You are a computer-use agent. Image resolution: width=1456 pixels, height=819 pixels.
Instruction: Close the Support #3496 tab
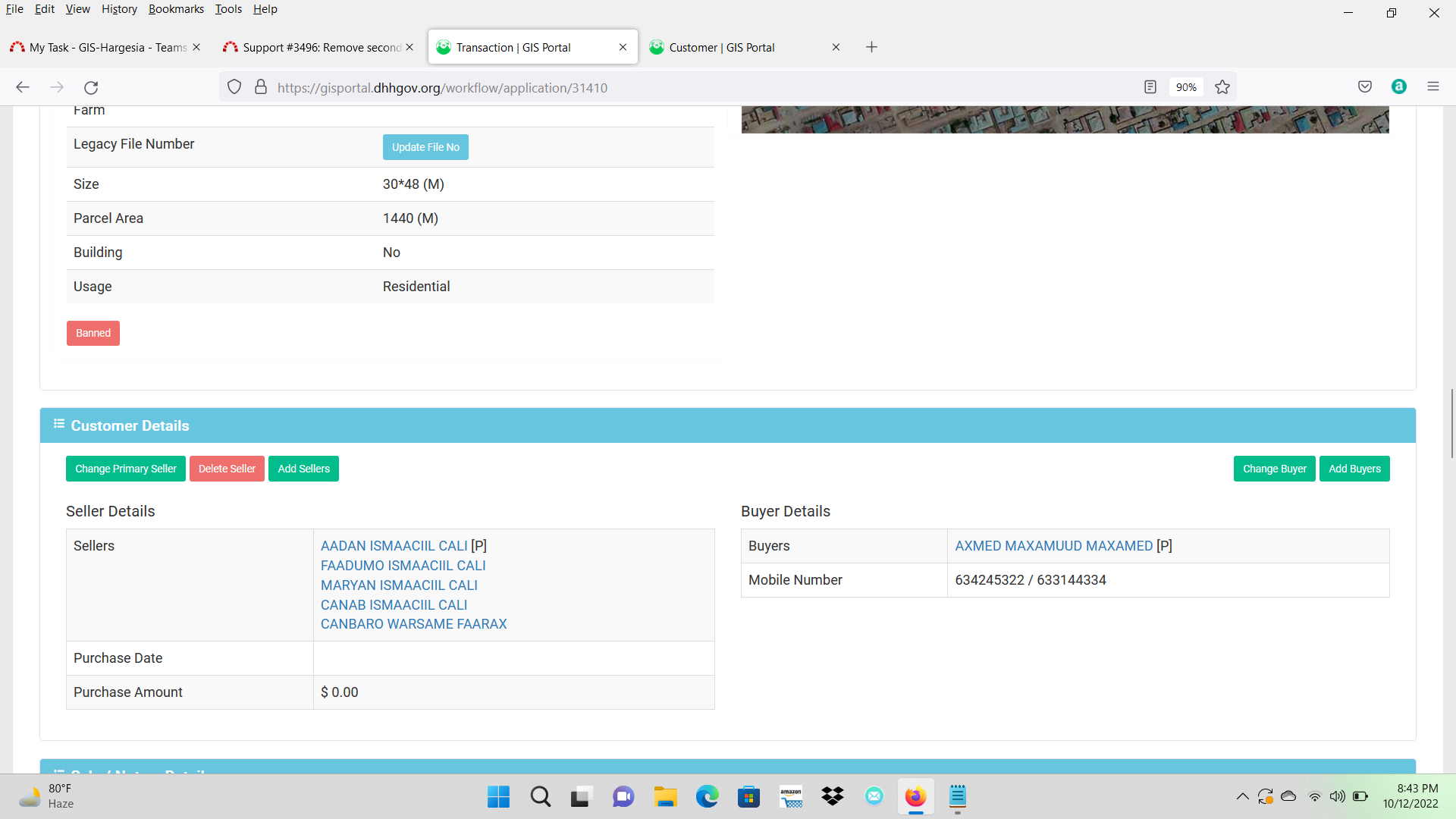point(409,47)
